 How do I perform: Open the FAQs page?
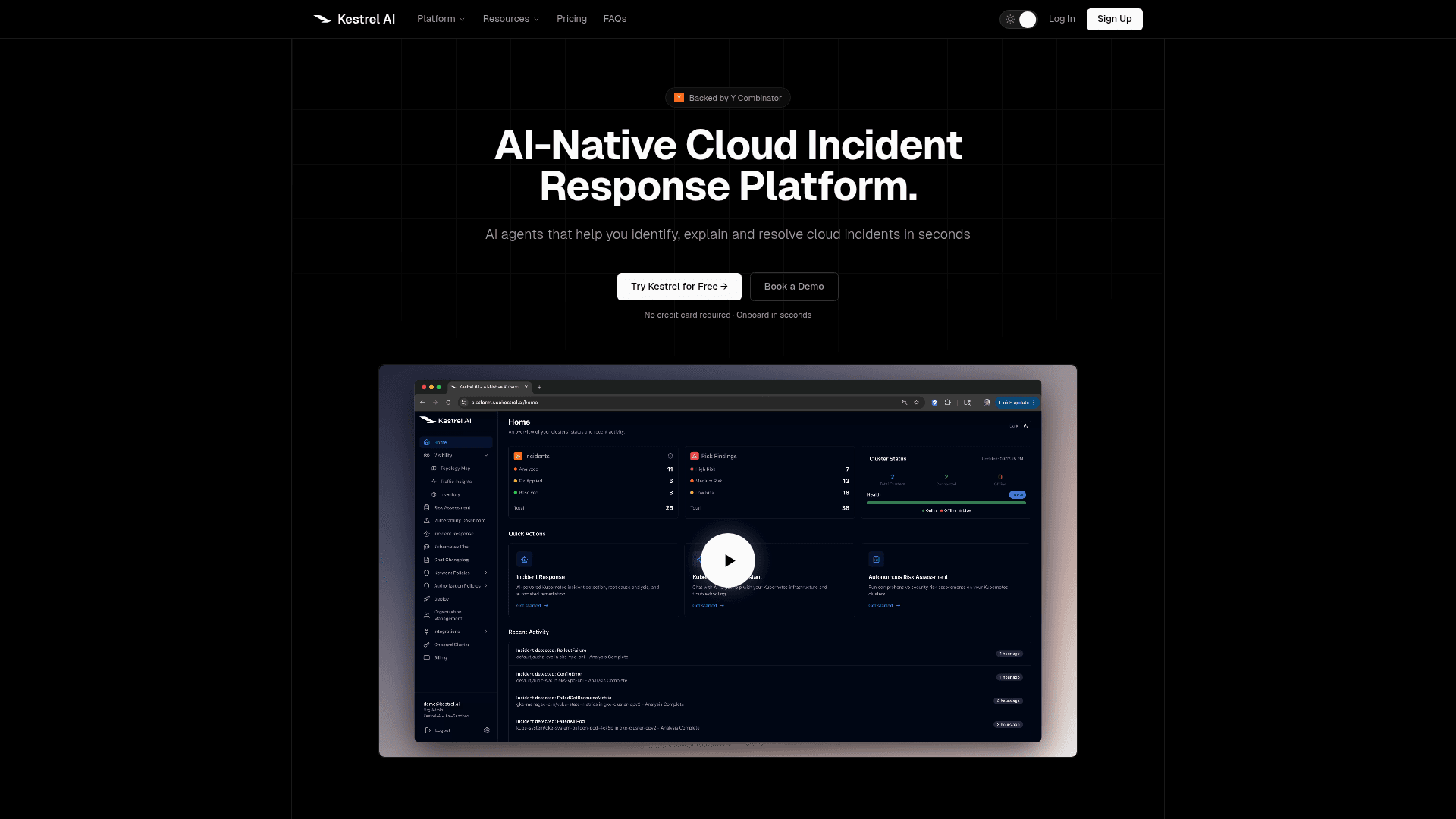coord(615,19)
